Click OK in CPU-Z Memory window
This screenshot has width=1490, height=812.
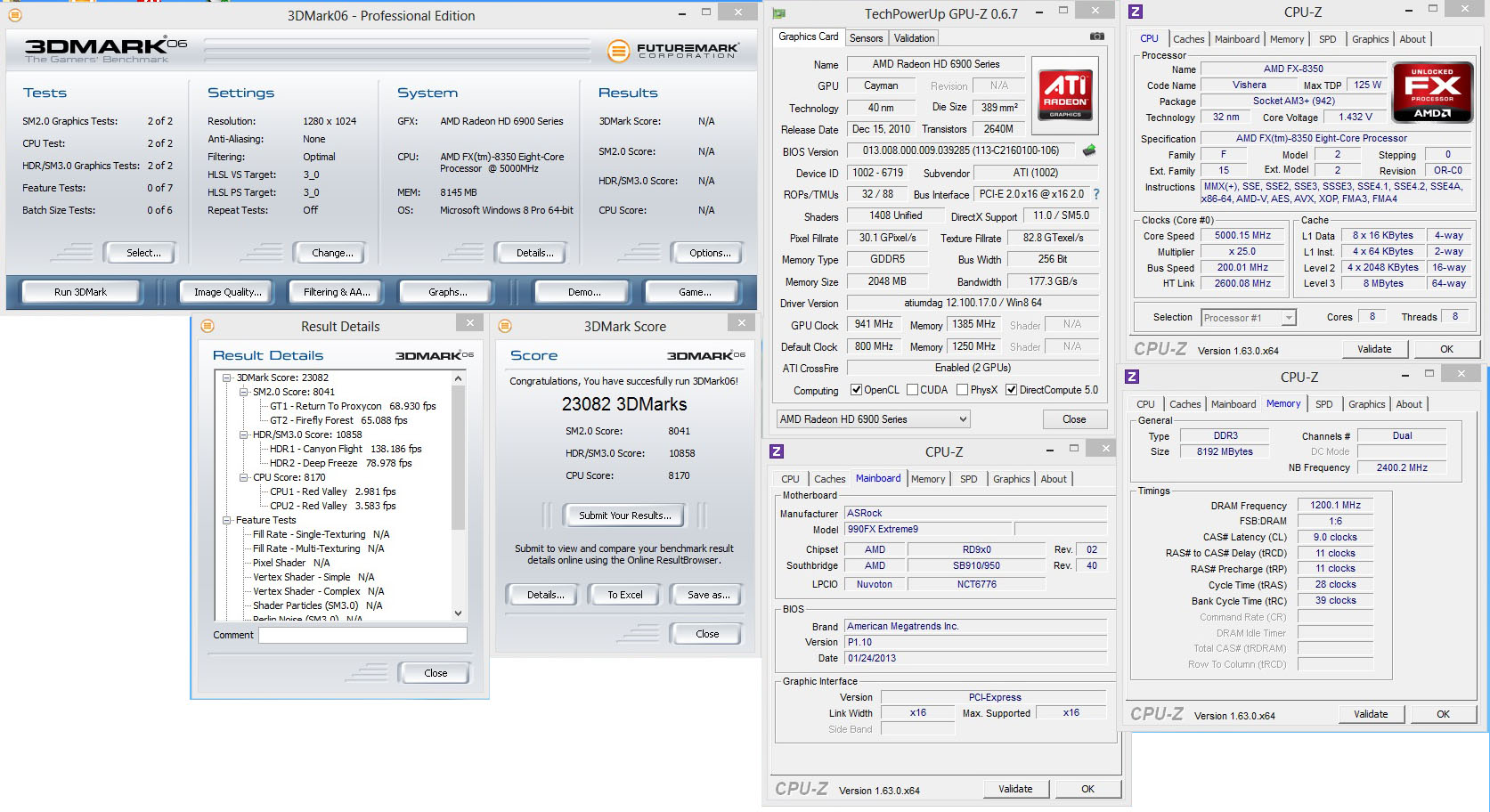pyautogui.click(x=1443, y=714)
